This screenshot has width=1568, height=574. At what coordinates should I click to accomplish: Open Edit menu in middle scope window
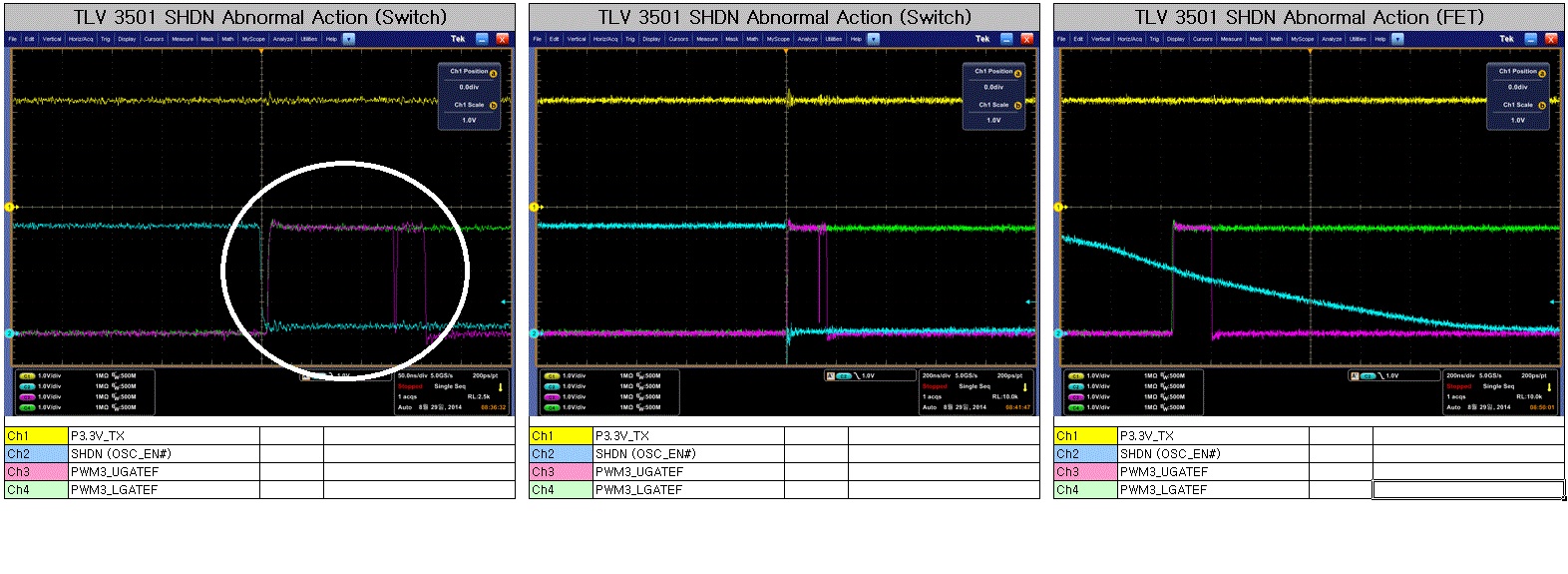(555, 39)
